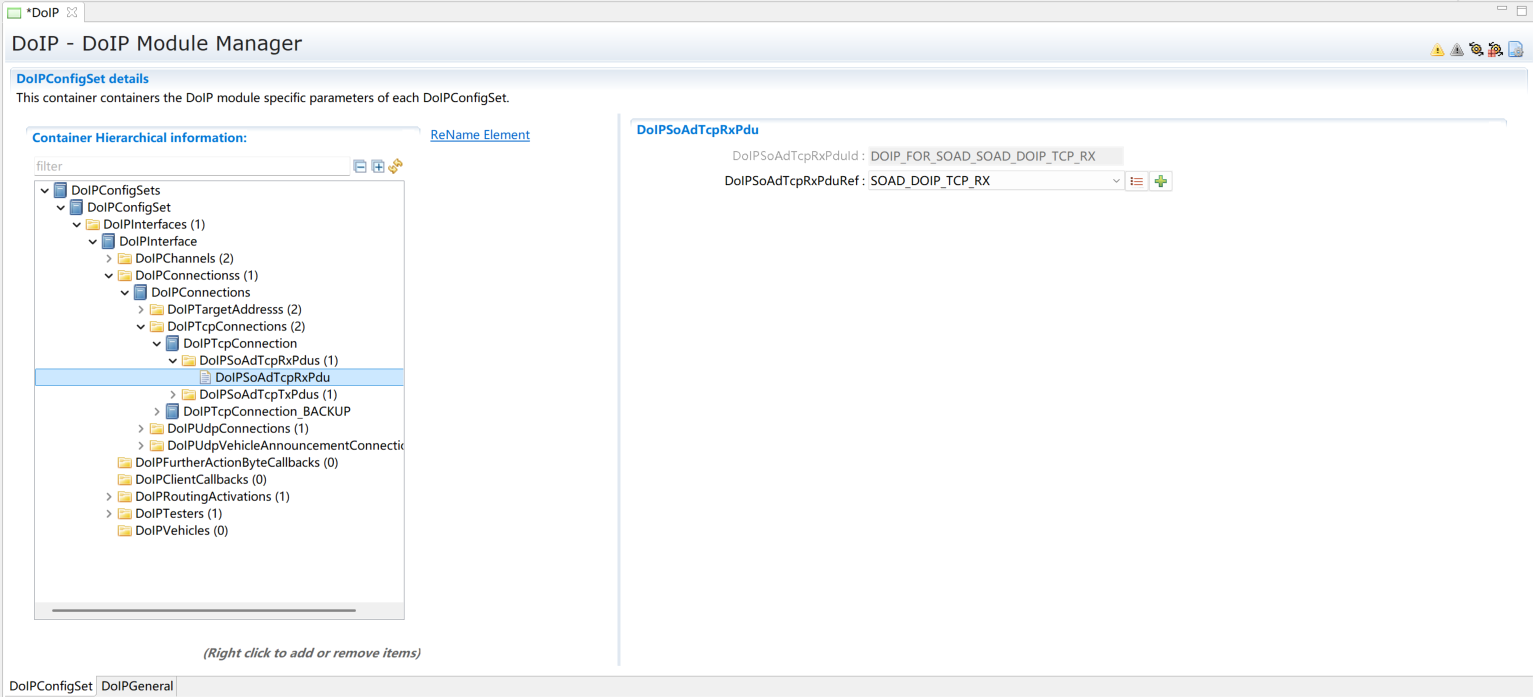The width and height of the screenshot is (1533, 697).
Task: Expand the DoIPChannels (2) folder
Action: (109, 259)
